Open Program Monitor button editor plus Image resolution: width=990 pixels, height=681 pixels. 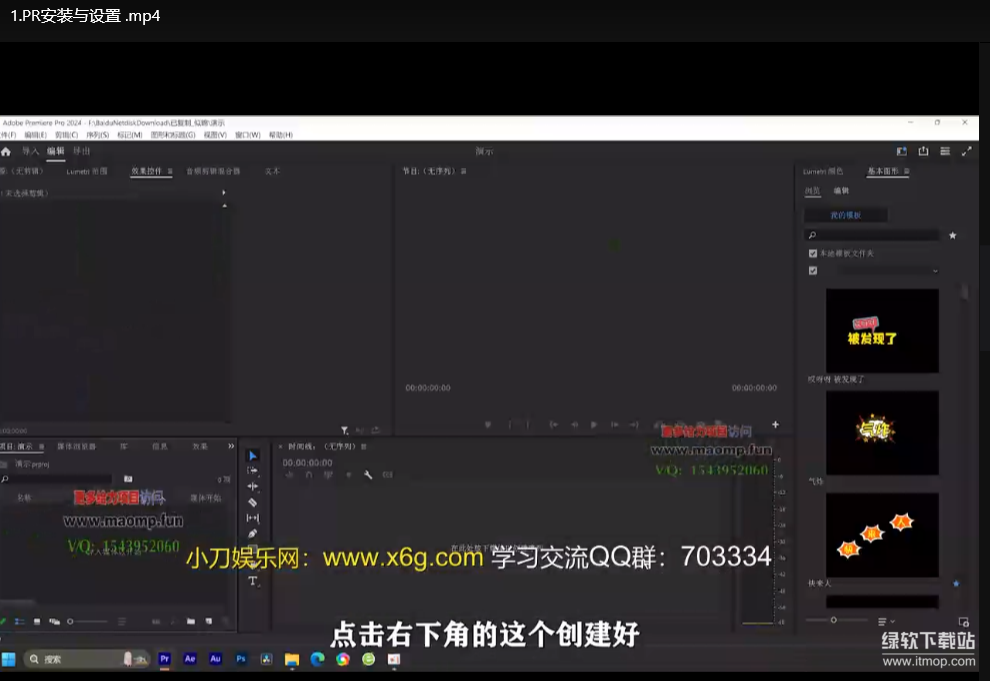pos(775,425)
